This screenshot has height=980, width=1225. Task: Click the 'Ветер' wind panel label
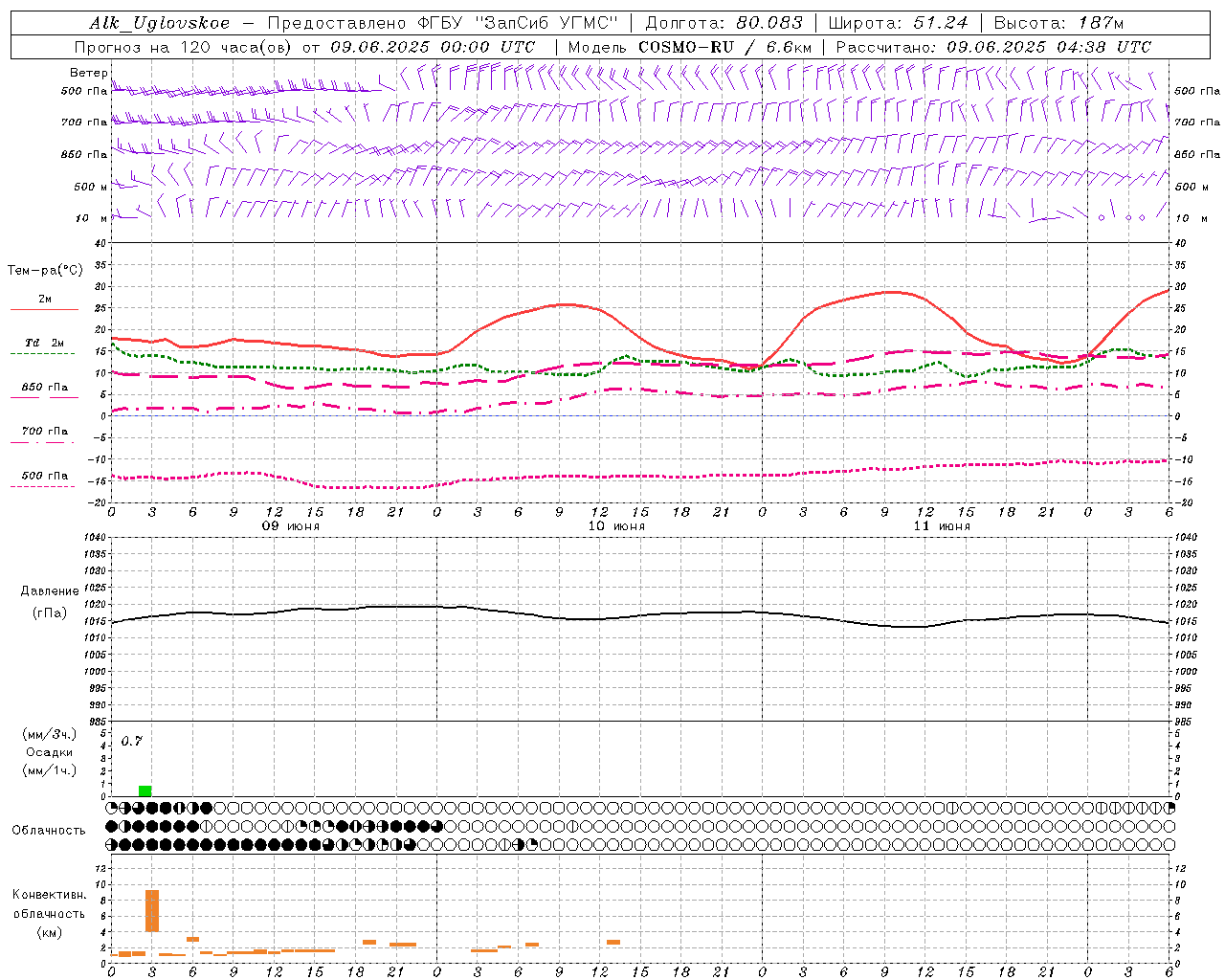pos(88,73)
